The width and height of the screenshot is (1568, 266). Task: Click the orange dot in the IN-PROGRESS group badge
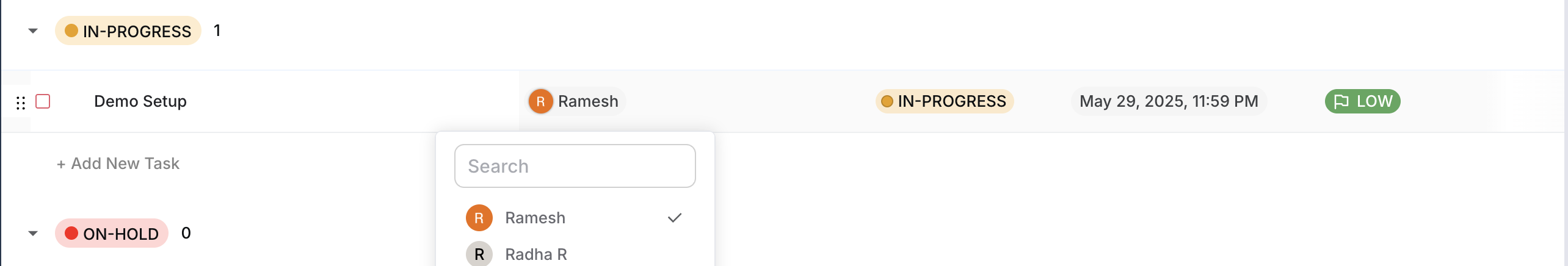[71, 31]
